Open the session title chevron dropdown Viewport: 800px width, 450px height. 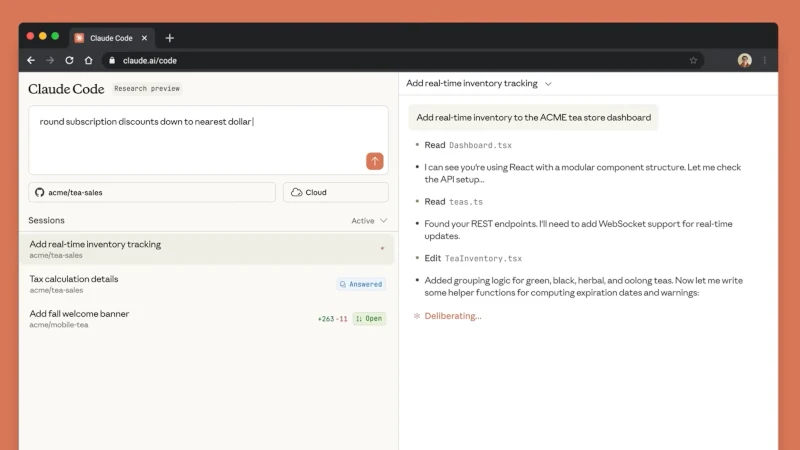coord(548,84)
